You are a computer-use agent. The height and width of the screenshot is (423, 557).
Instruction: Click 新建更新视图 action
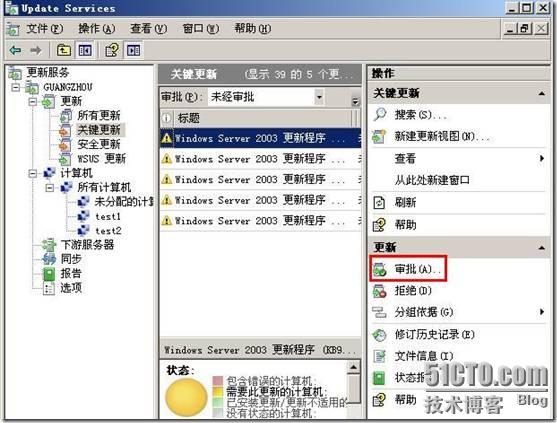(x=442, y=136)
